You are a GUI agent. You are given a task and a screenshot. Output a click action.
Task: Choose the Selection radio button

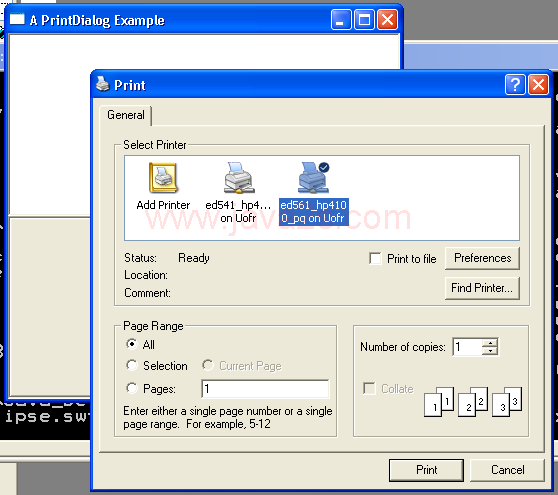132,365
